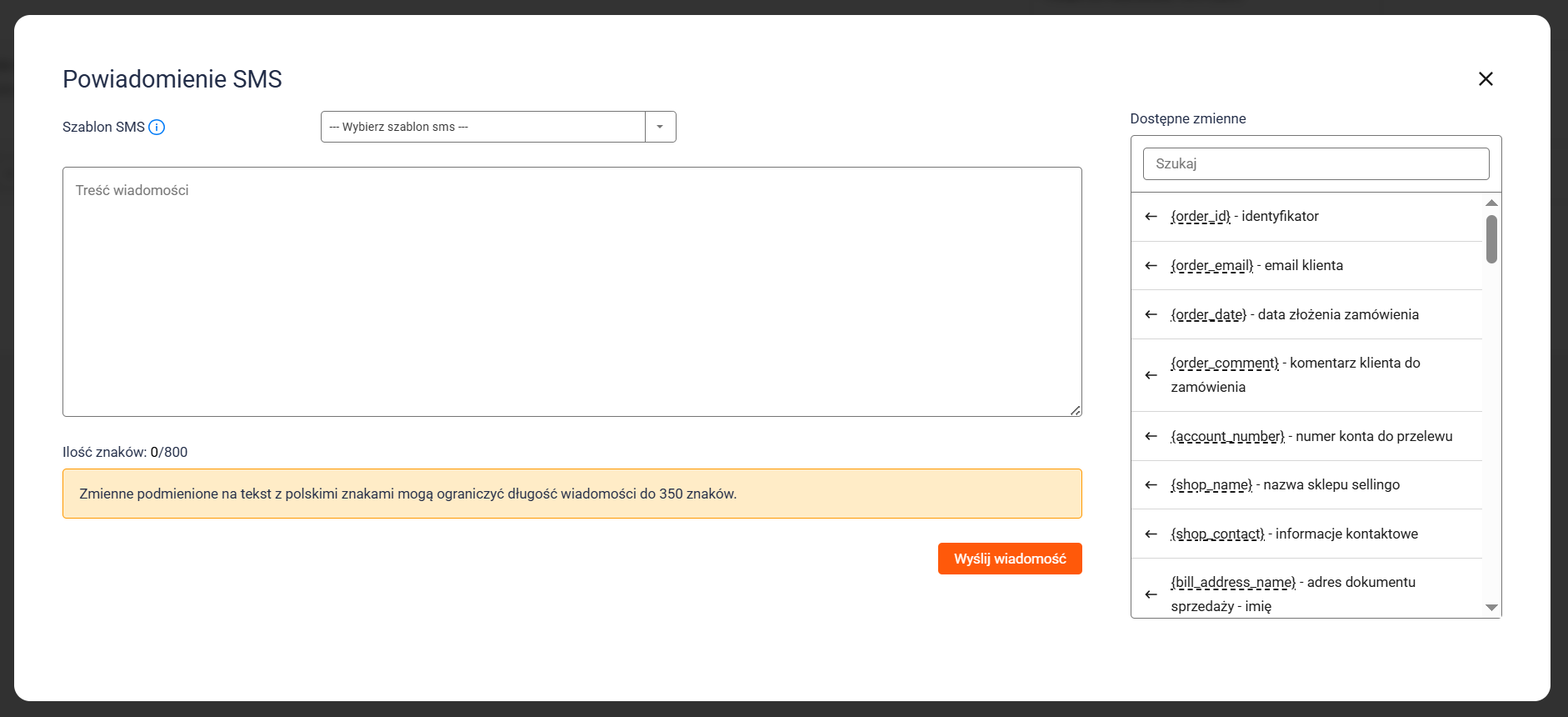The image size is (1568, 717).
Task: Close the Powiadomienie SMS dialog
Action: click(x=1486, y=79)
